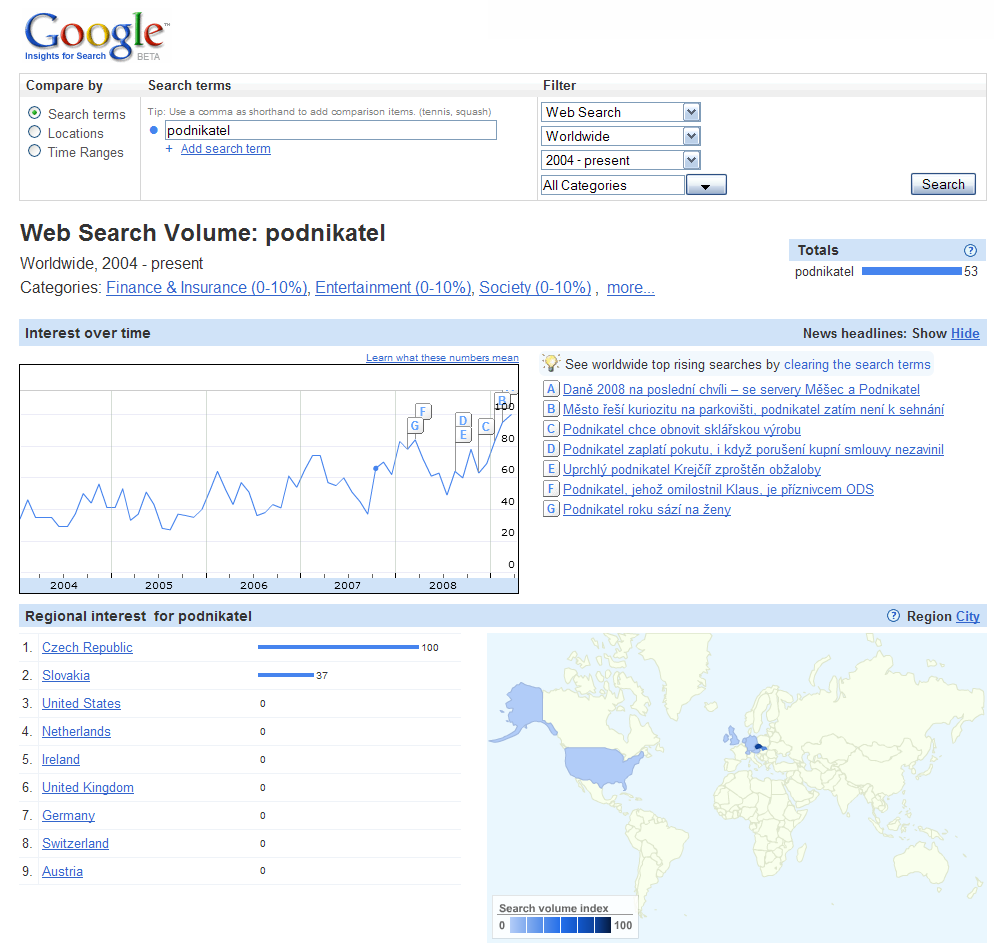The image size is (1001, 950).
Task: Open the Worldwide location dropdown
Action: tap(621, 136)
